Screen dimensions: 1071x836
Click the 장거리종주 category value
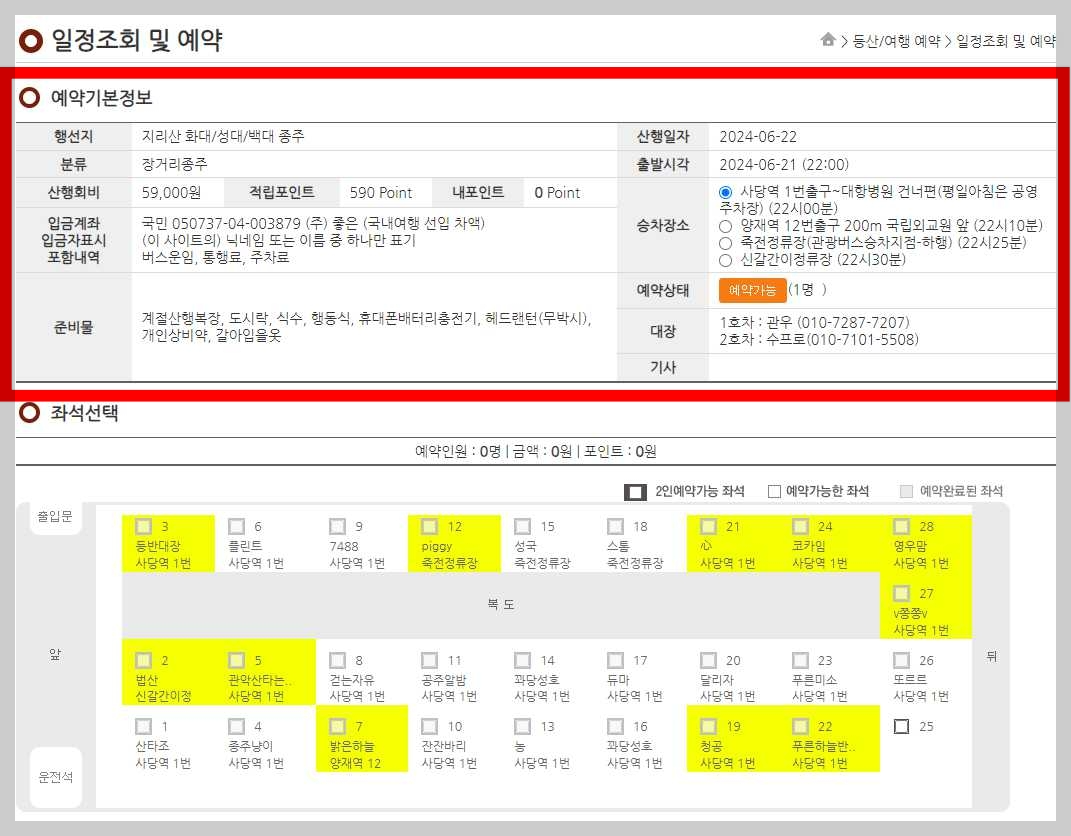174,164
